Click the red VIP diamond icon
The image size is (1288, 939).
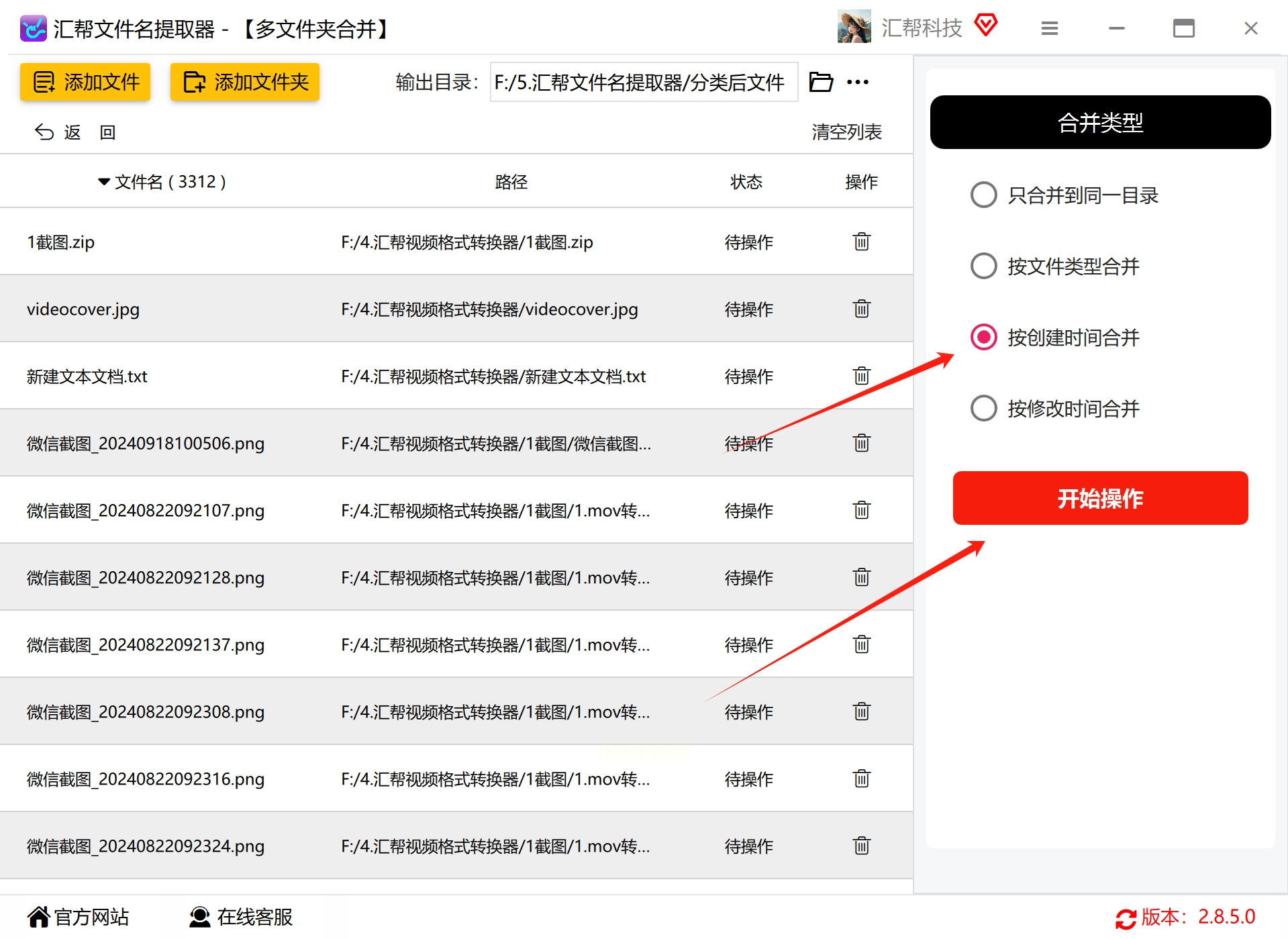click(986, 26)
